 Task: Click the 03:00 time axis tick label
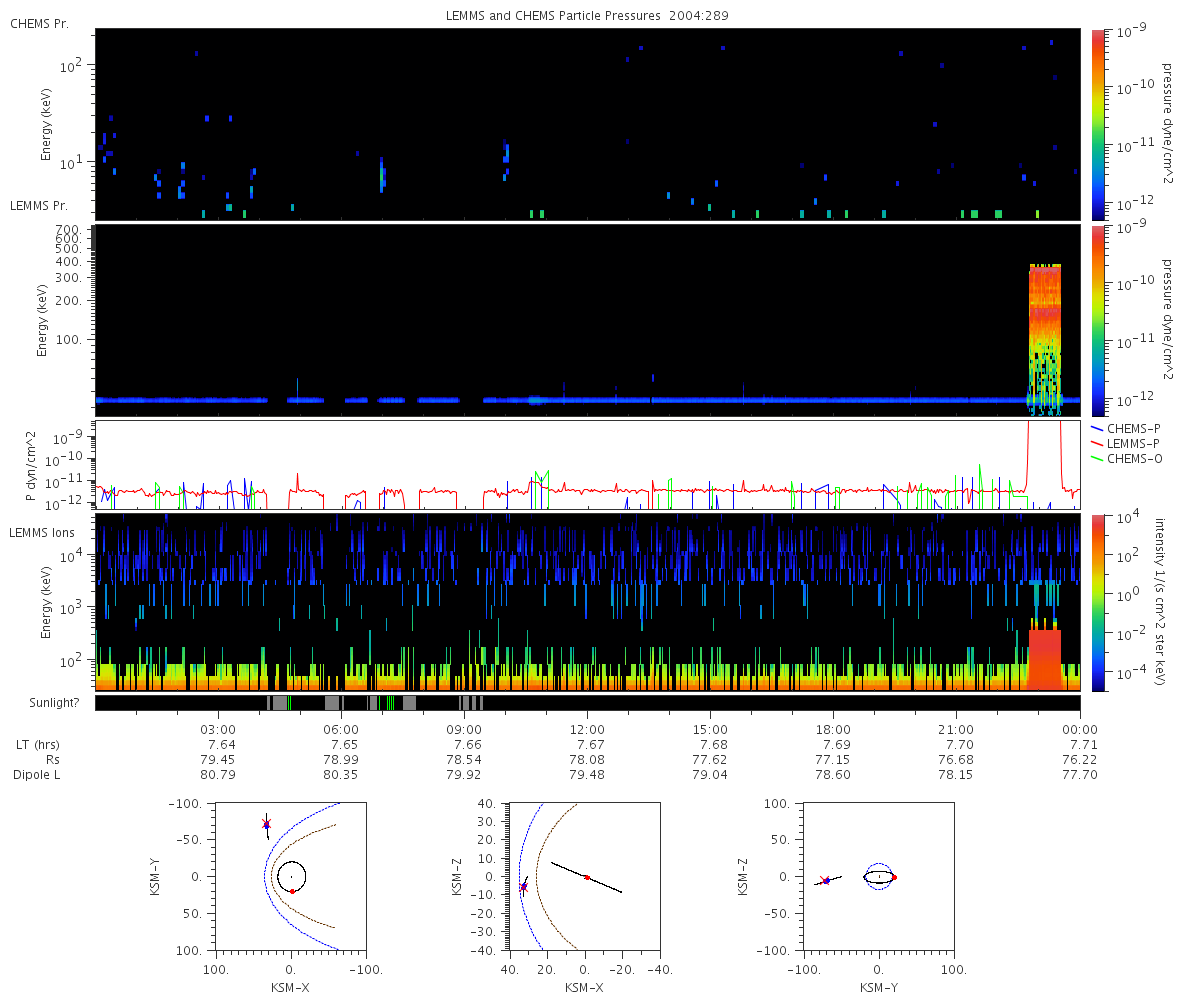coord(219,730)
